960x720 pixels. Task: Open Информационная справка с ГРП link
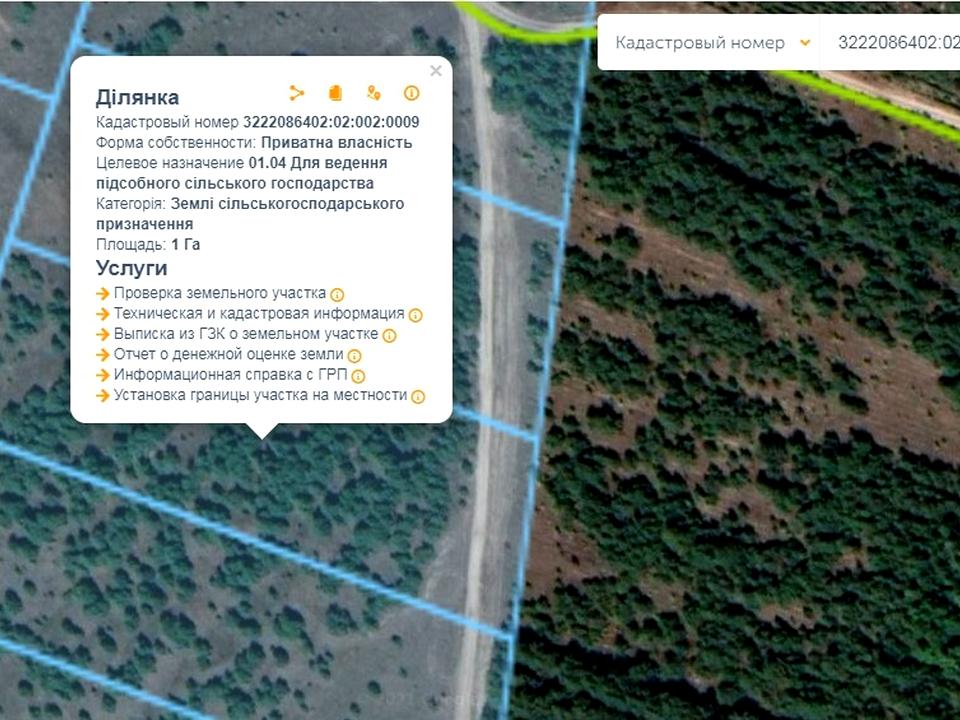point(230,375)
